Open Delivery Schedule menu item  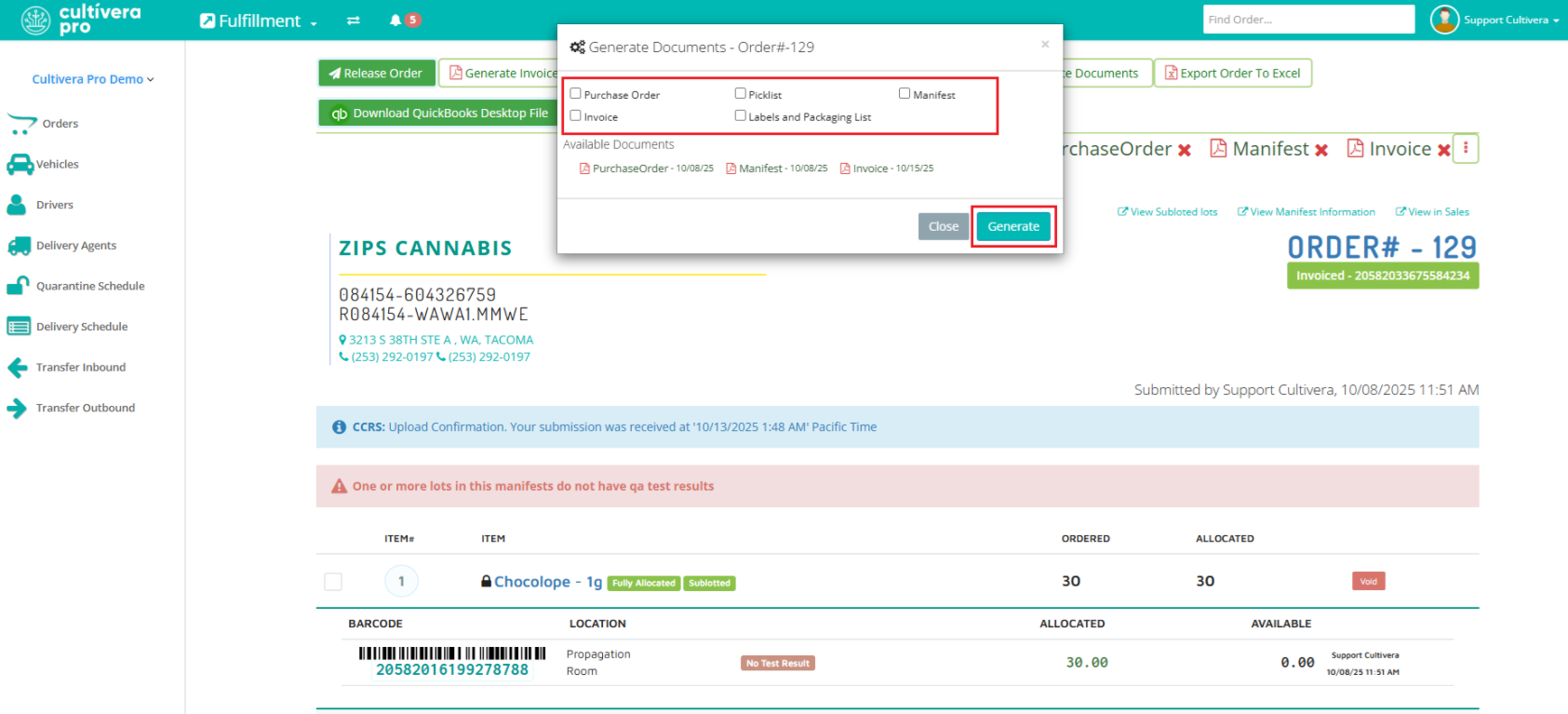pyautogui.click(x=82, y=327)
